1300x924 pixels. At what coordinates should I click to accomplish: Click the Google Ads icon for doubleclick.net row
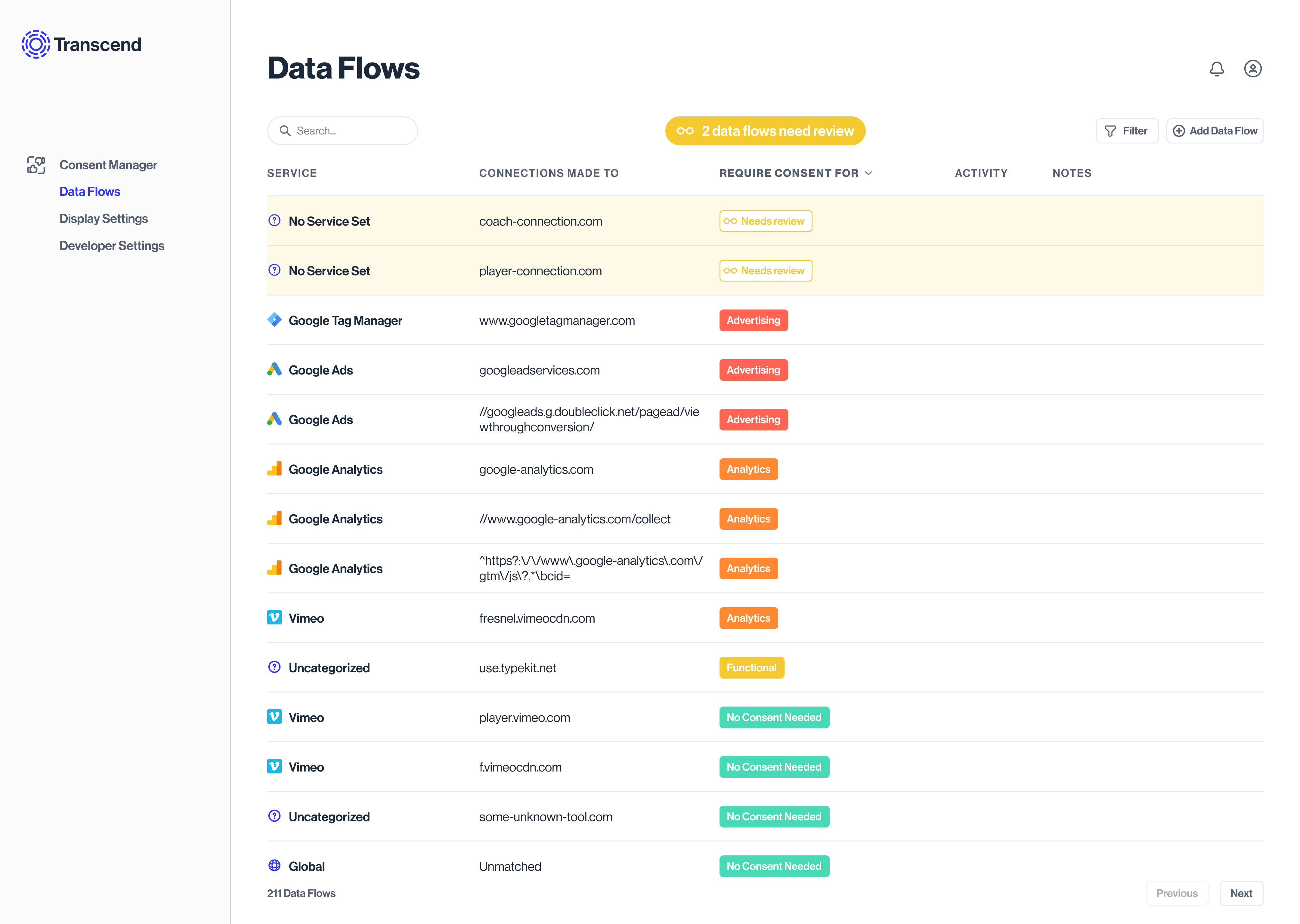point(274,419)
